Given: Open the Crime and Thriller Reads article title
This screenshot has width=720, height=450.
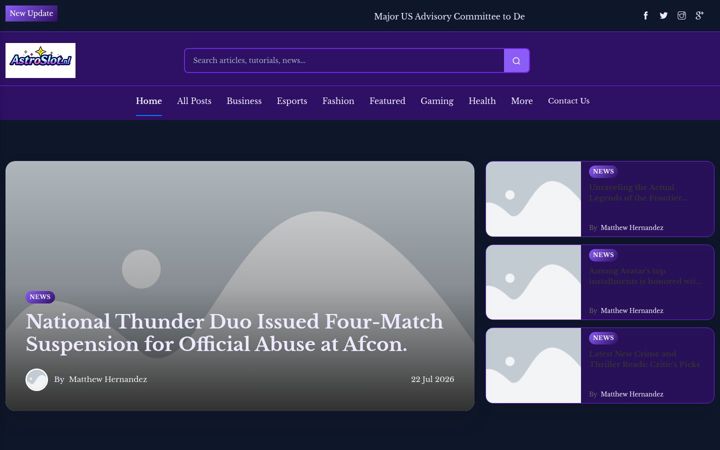Looking at the screenshot, I should click(x=645, y=359).
